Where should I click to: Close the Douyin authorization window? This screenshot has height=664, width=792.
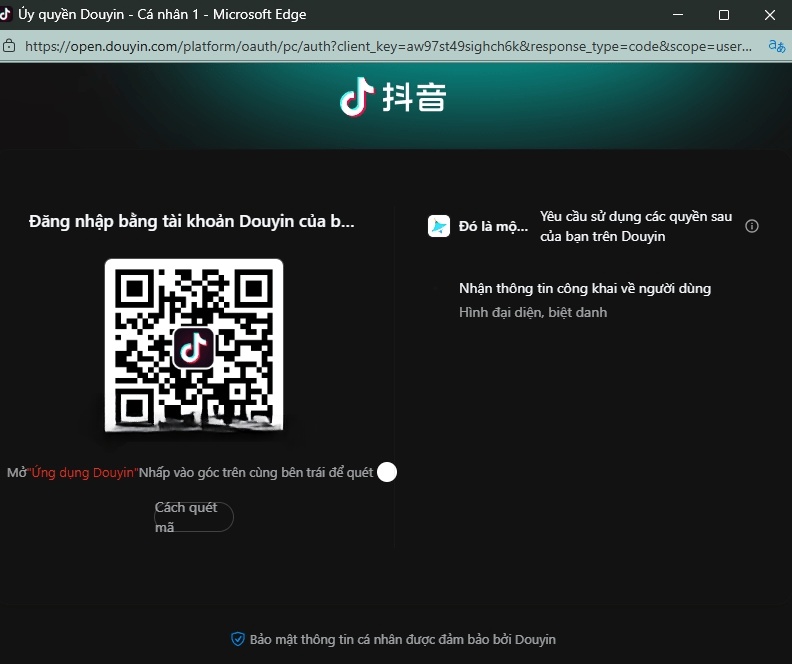click(x=770, y=15)
